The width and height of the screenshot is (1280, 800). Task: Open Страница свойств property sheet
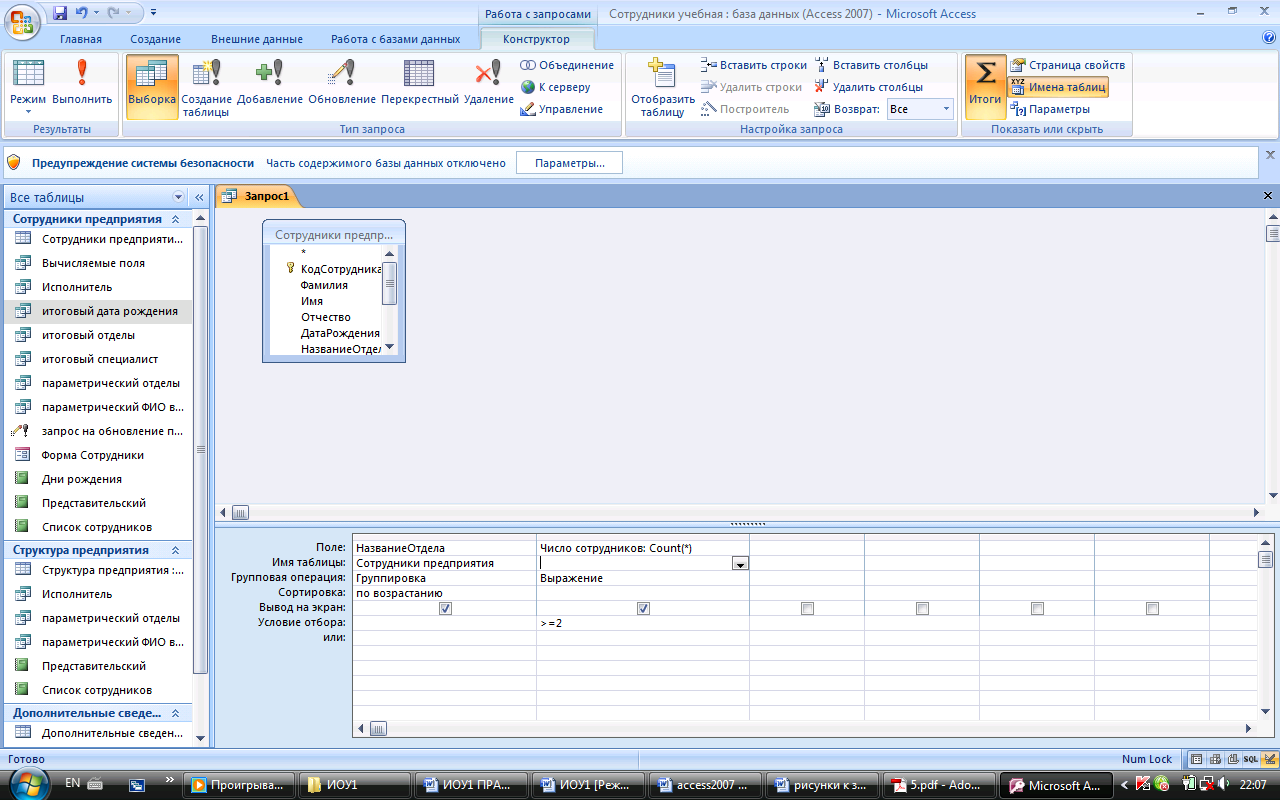click(x=1068, y=65)
